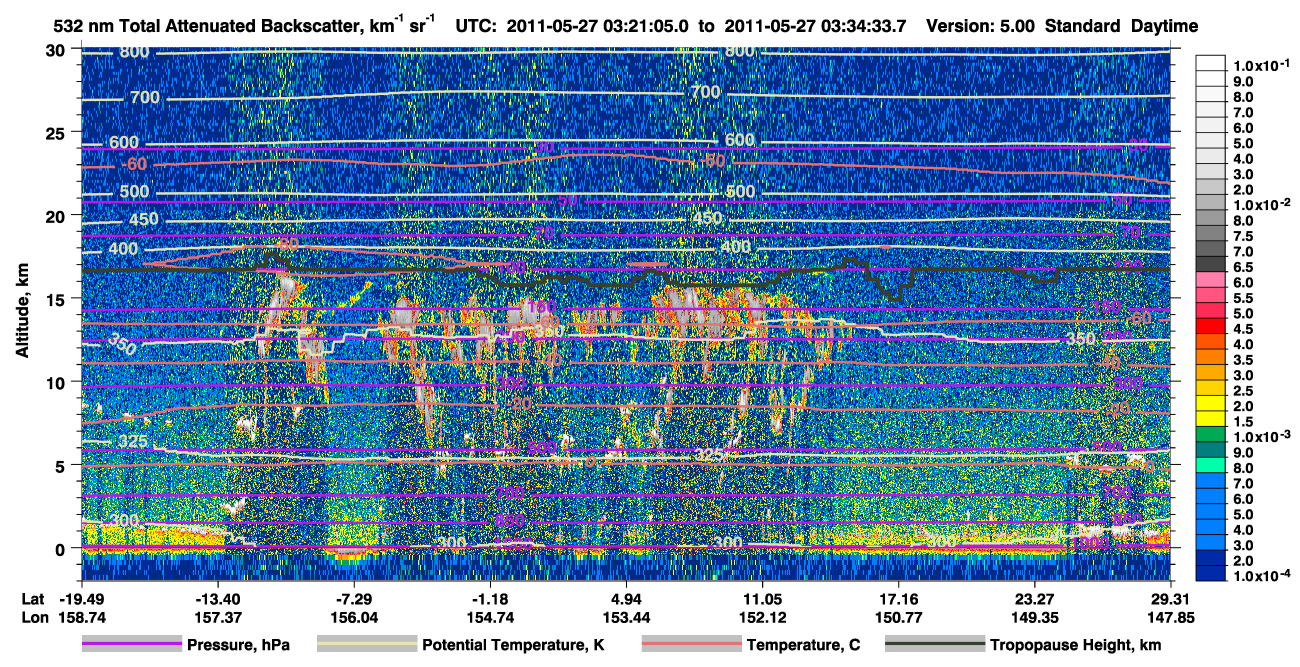Click the 'Lat' row label
Image resolution: width=1300 pixels, height=667 pixels.
pyautogui.click(x=33, y=600)
